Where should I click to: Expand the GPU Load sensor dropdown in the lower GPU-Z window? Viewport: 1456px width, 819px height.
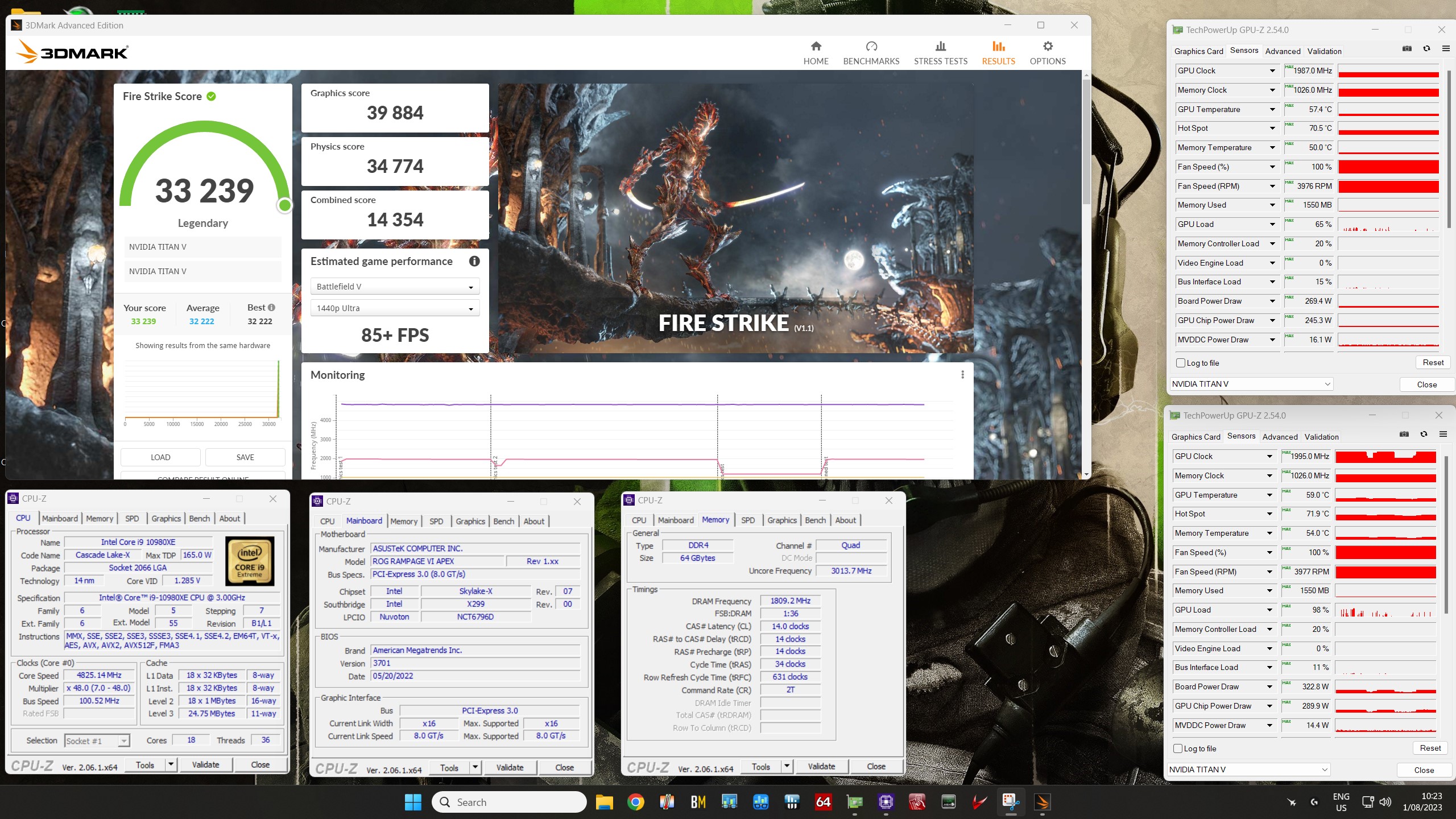tap(1269, 610)
